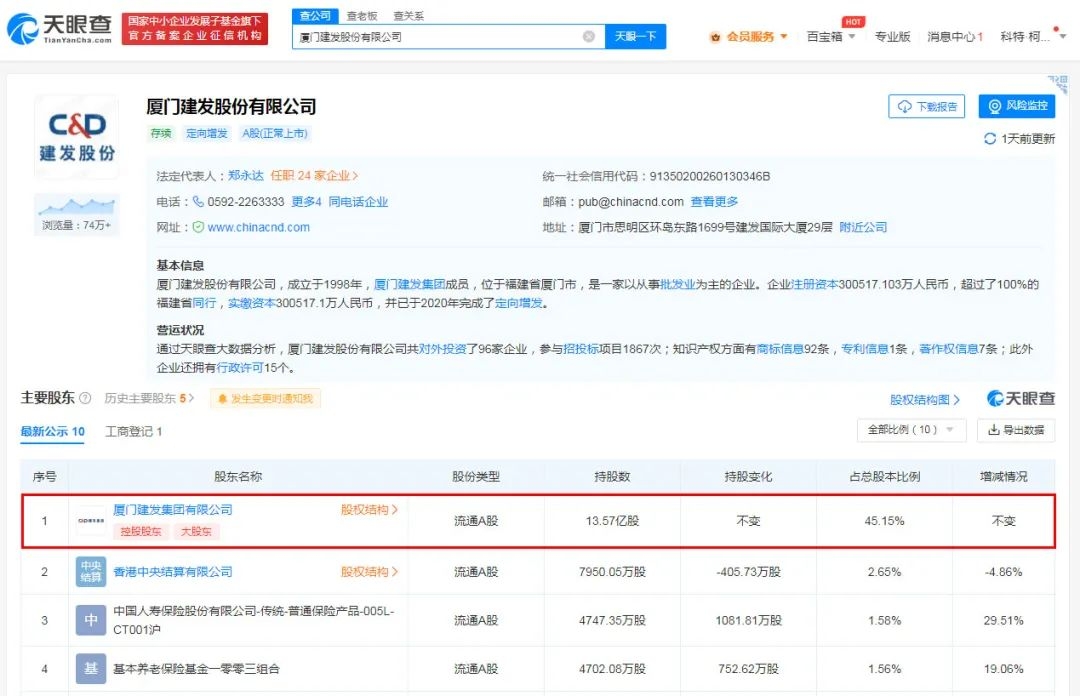Image resolution: width=1080 pixels, height=696 pixels.
Task: Focus the company name search field
Action: point(441,37)
